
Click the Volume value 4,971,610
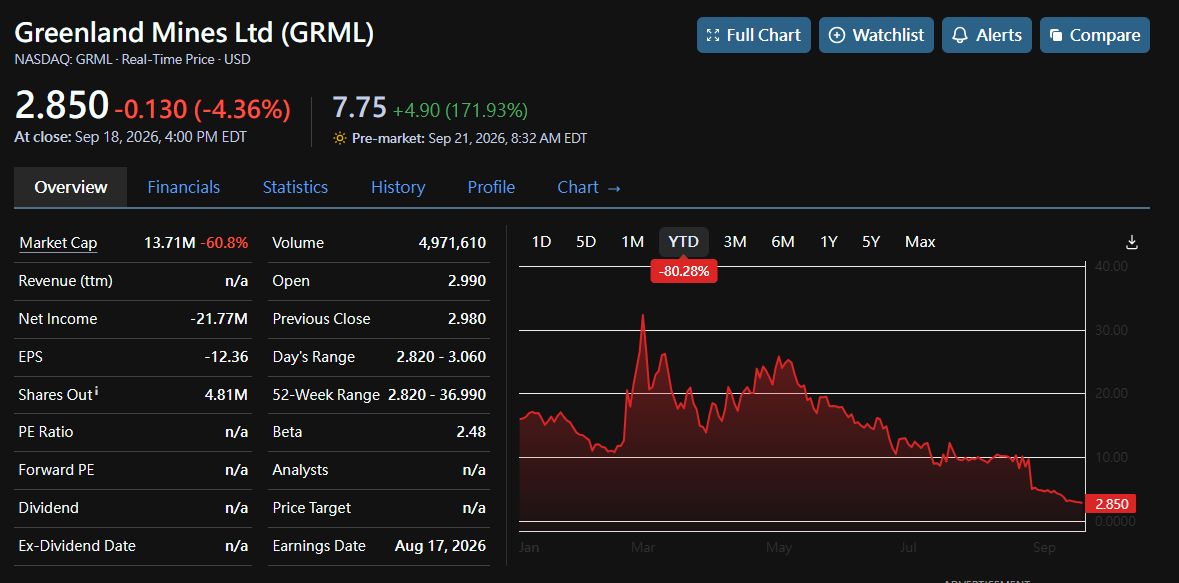pyautogui.click(x=452, y=243)
